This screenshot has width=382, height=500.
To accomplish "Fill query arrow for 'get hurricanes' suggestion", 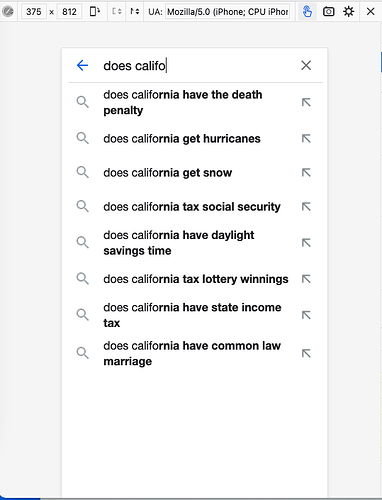I will point(306,138).
